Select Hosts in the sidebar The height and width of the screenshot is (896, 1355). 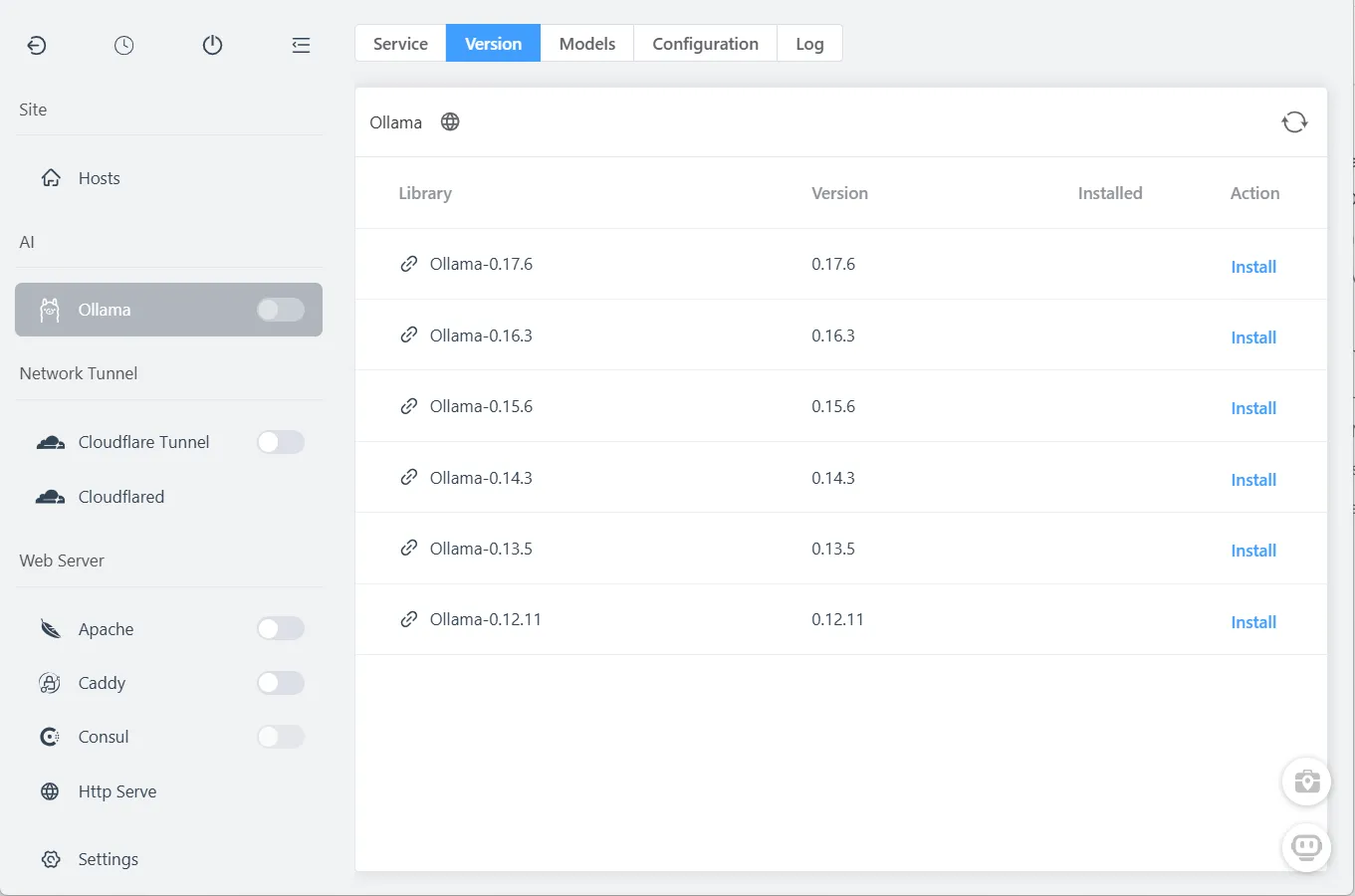point(99,178)
